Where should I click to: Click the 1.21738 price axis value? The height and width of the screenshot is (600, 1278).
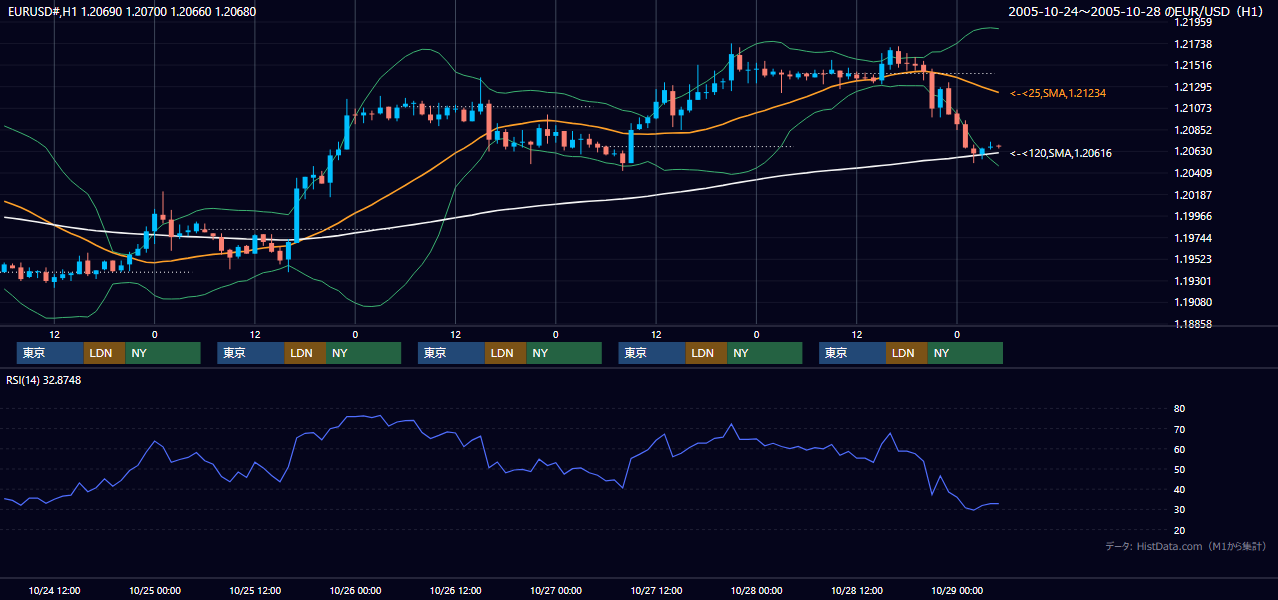[1194, 44]
